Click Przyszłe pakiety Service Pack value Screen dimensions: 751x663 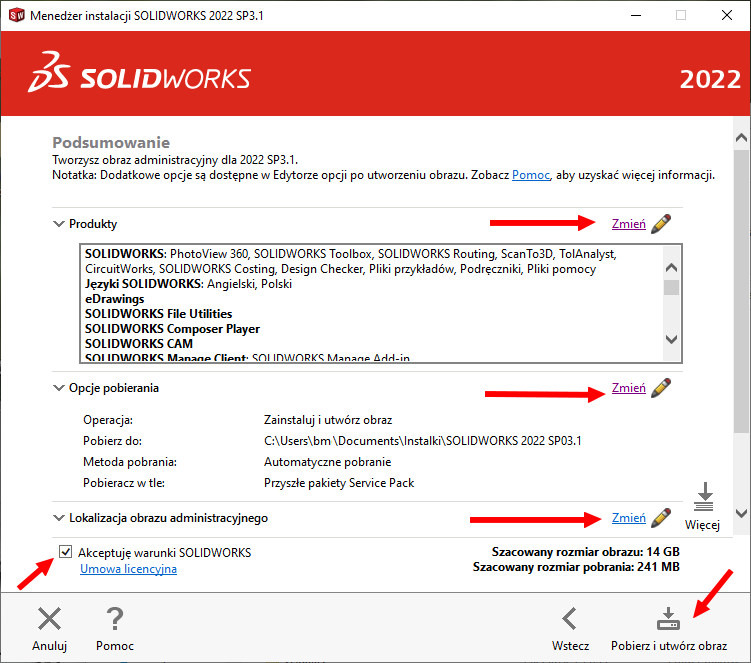click(339, 483)
